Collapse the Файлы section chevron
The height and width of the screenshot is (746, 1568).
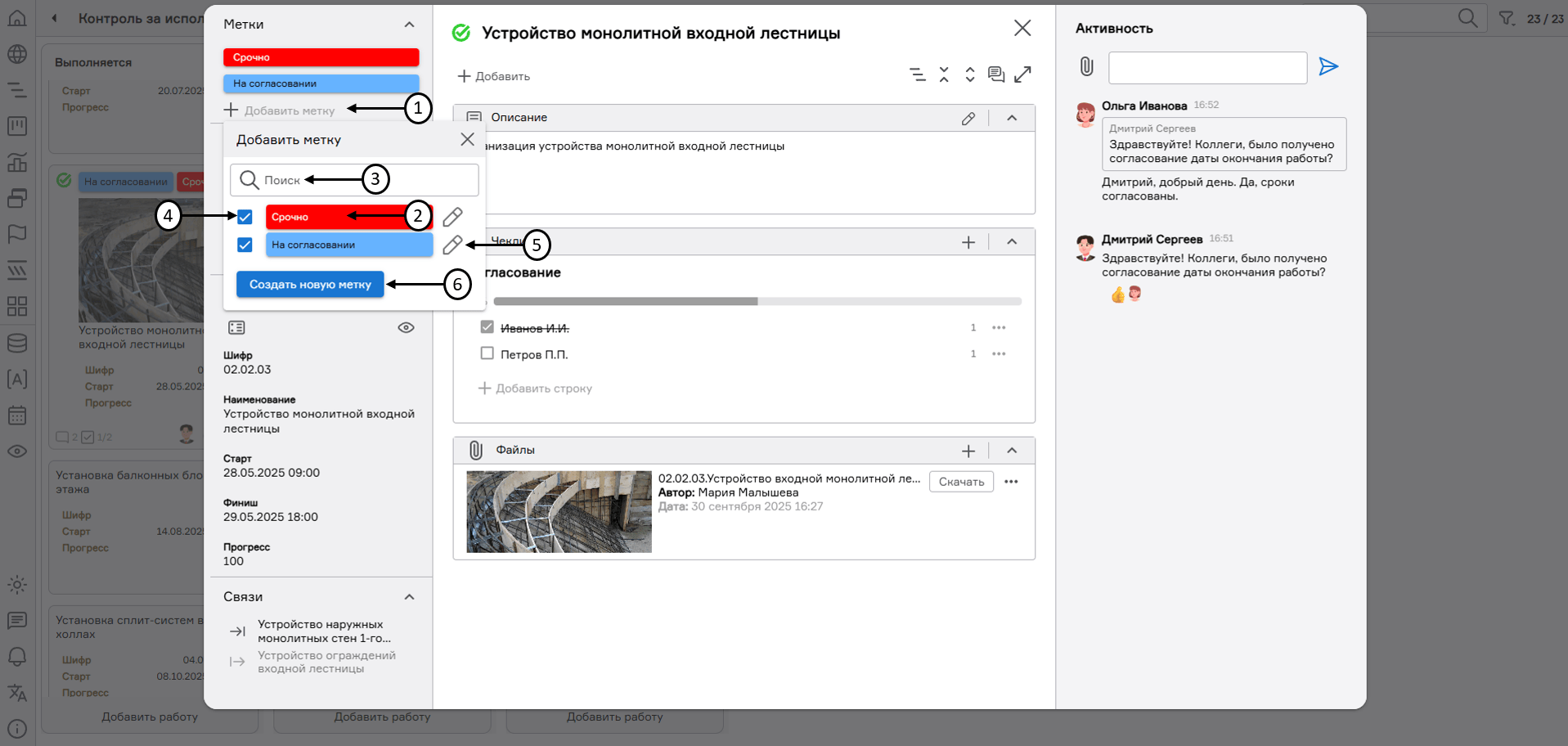coord(1012,451)
